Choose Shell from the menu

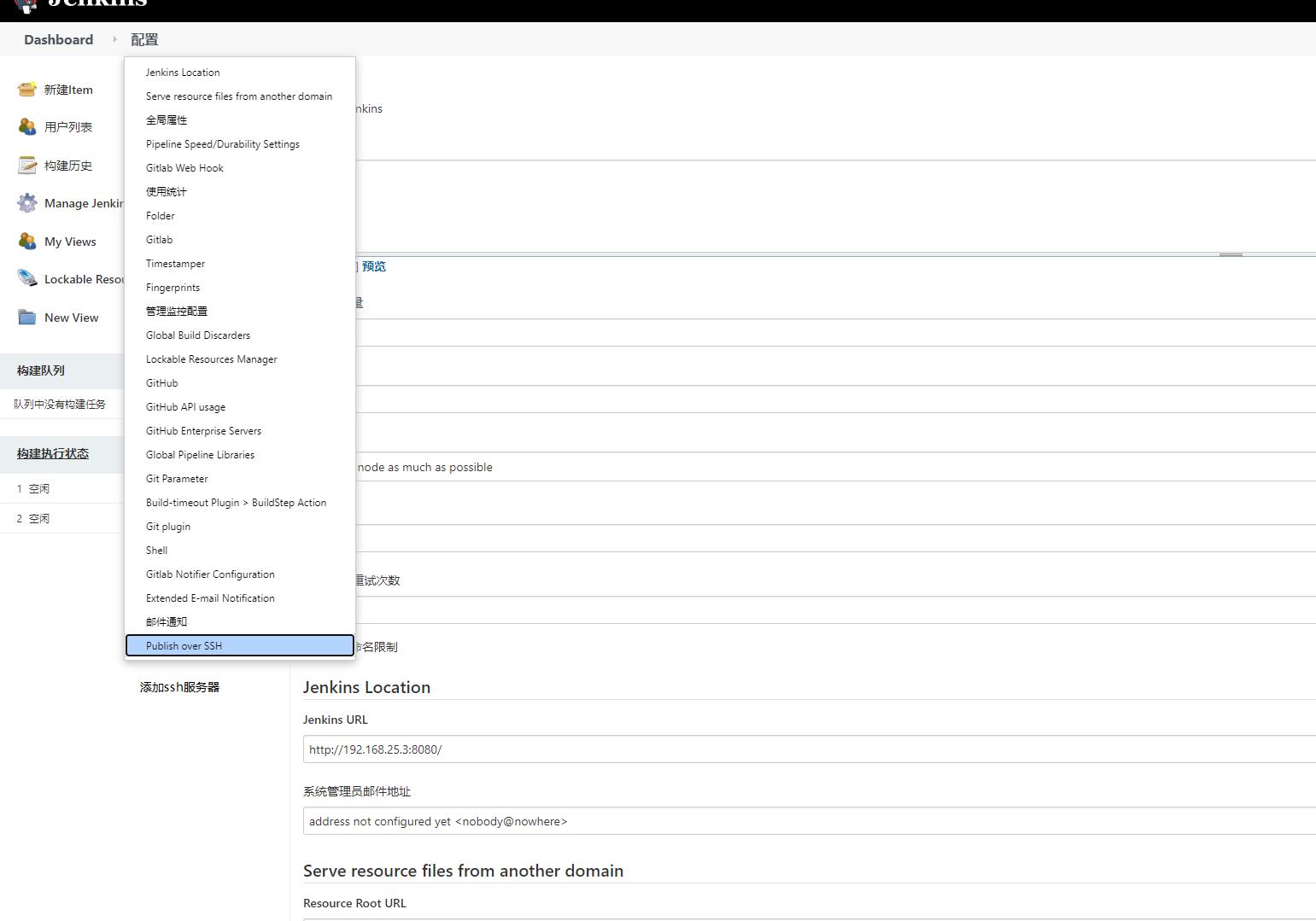[x=240, y=551]
